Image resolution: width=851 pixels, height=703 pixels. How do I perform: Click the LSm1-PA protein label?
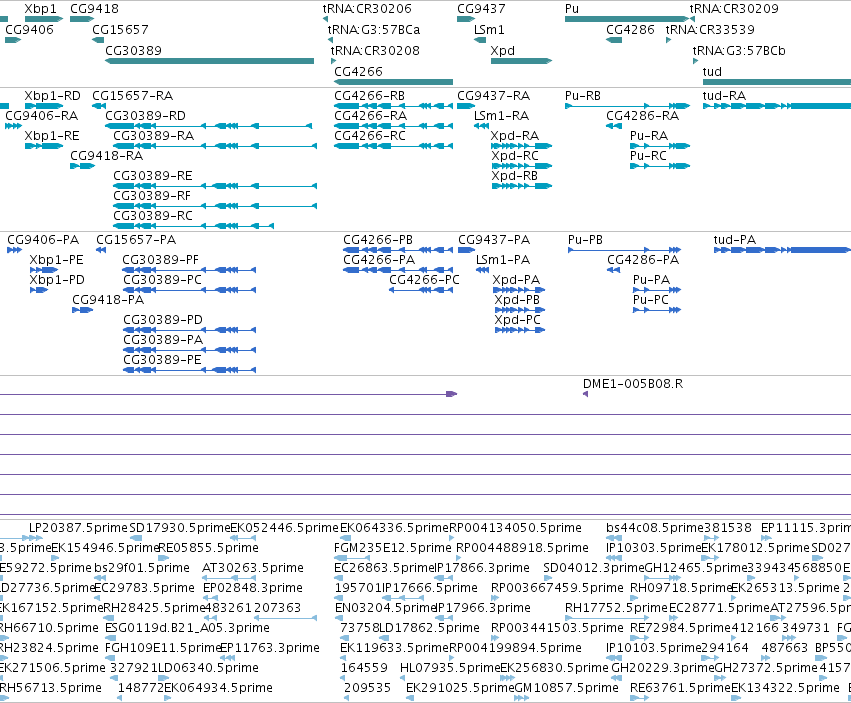point(503,259)
